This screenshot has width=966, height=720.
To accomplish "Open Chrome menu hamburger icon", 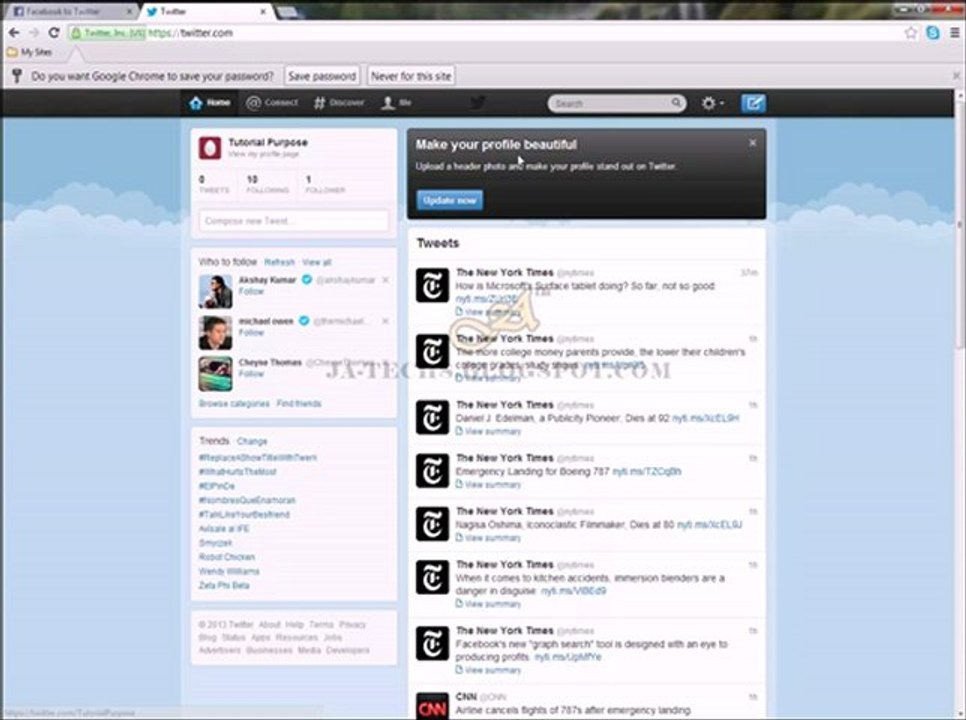I will click(954, 33).
